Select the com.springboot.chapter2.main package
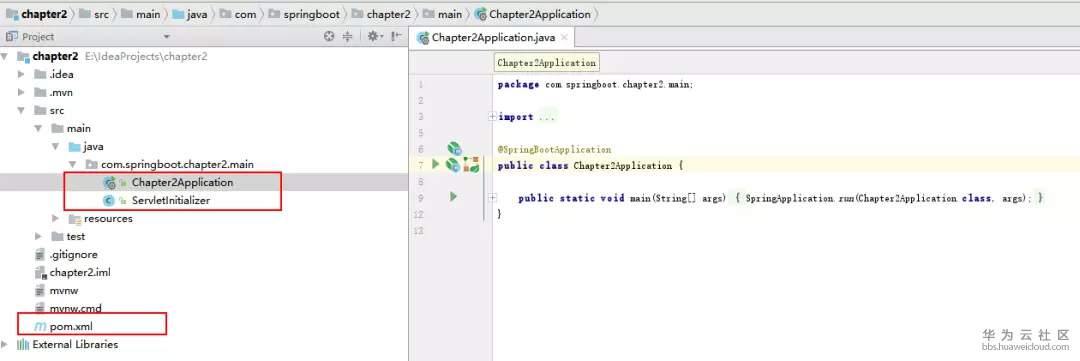Viewport: 1080px width, 361px height. [x=178, y=165]
